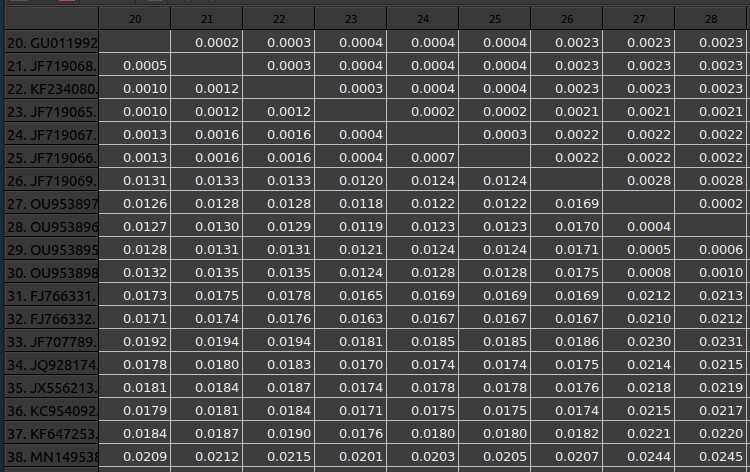Select row header 32. FJ766332
Viewport: 750px width, 472px height.
tap(52, 318)
